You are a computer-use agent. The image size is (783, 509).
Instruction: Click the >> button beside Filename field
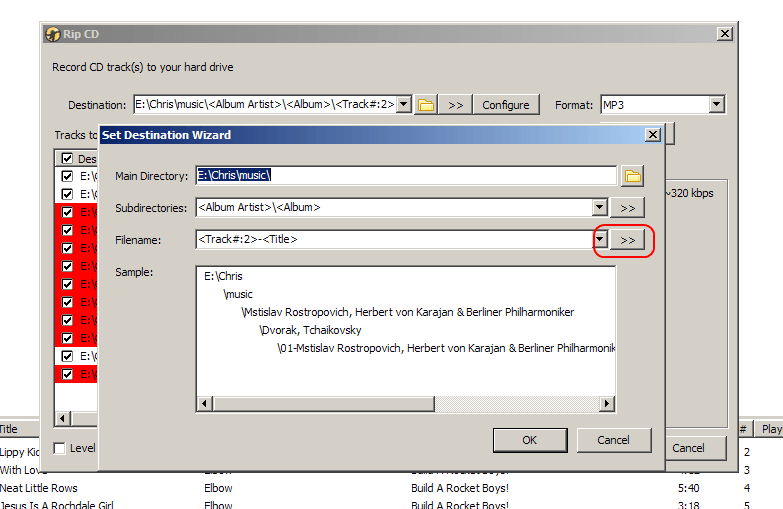click(x=628, y=240)
